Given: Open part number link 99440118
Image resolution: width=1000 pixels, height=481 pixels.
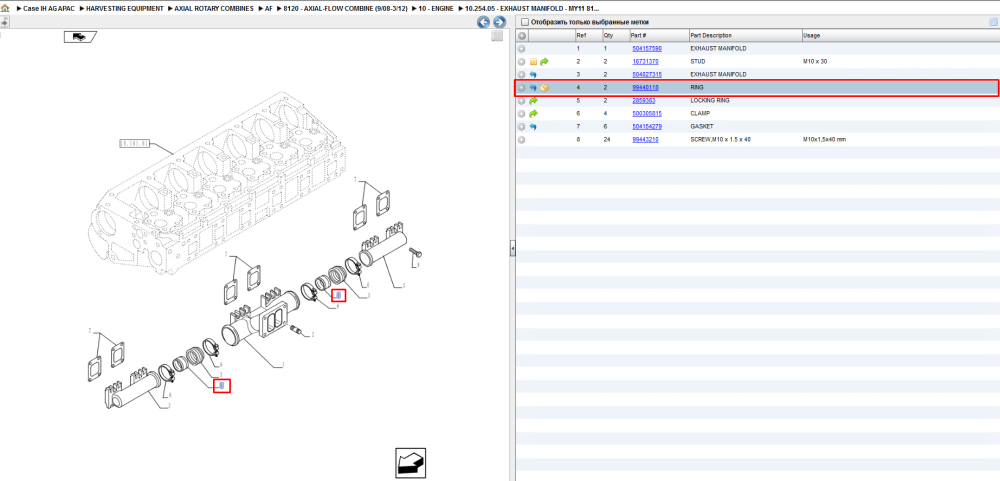Looking at the screenshot, I should [645, 88].
